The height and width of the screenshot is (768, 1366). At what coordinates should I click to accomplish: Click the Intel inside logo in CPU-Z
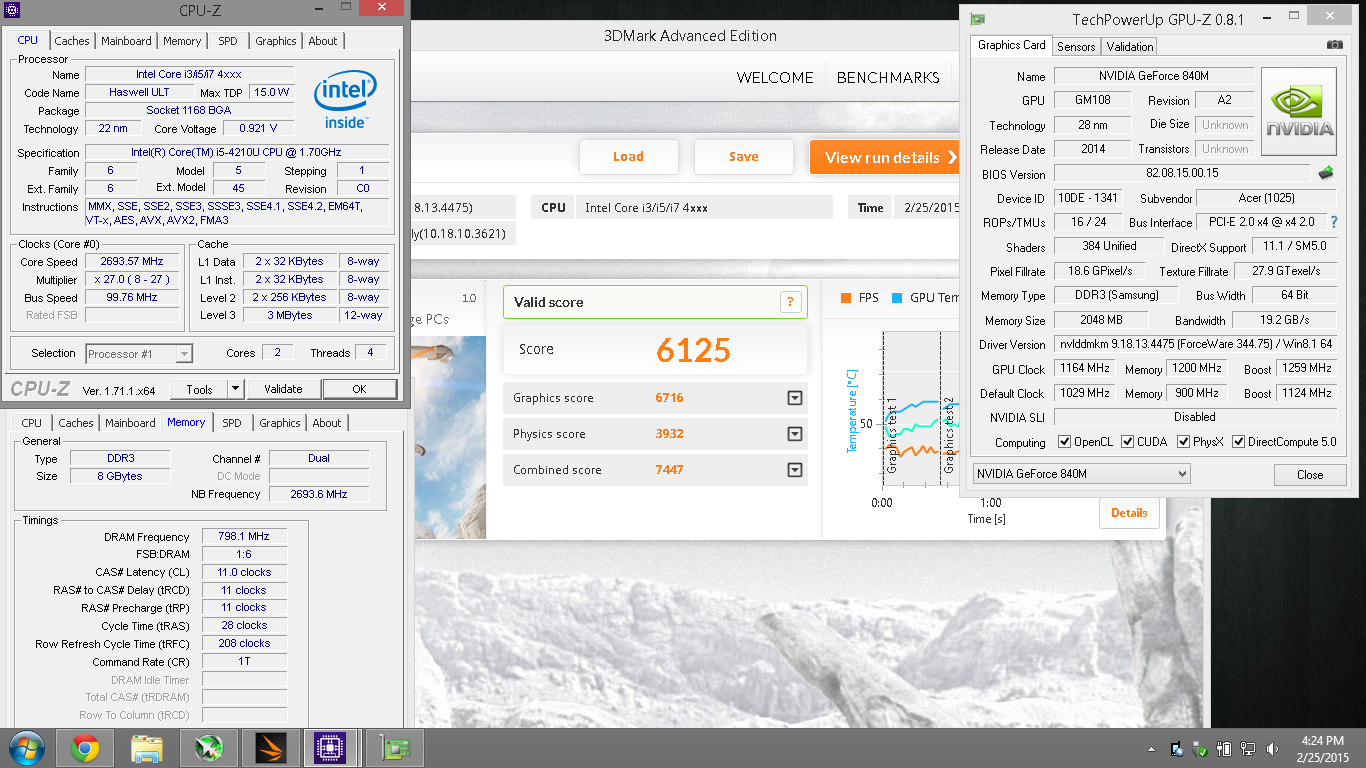click(345, 101)
